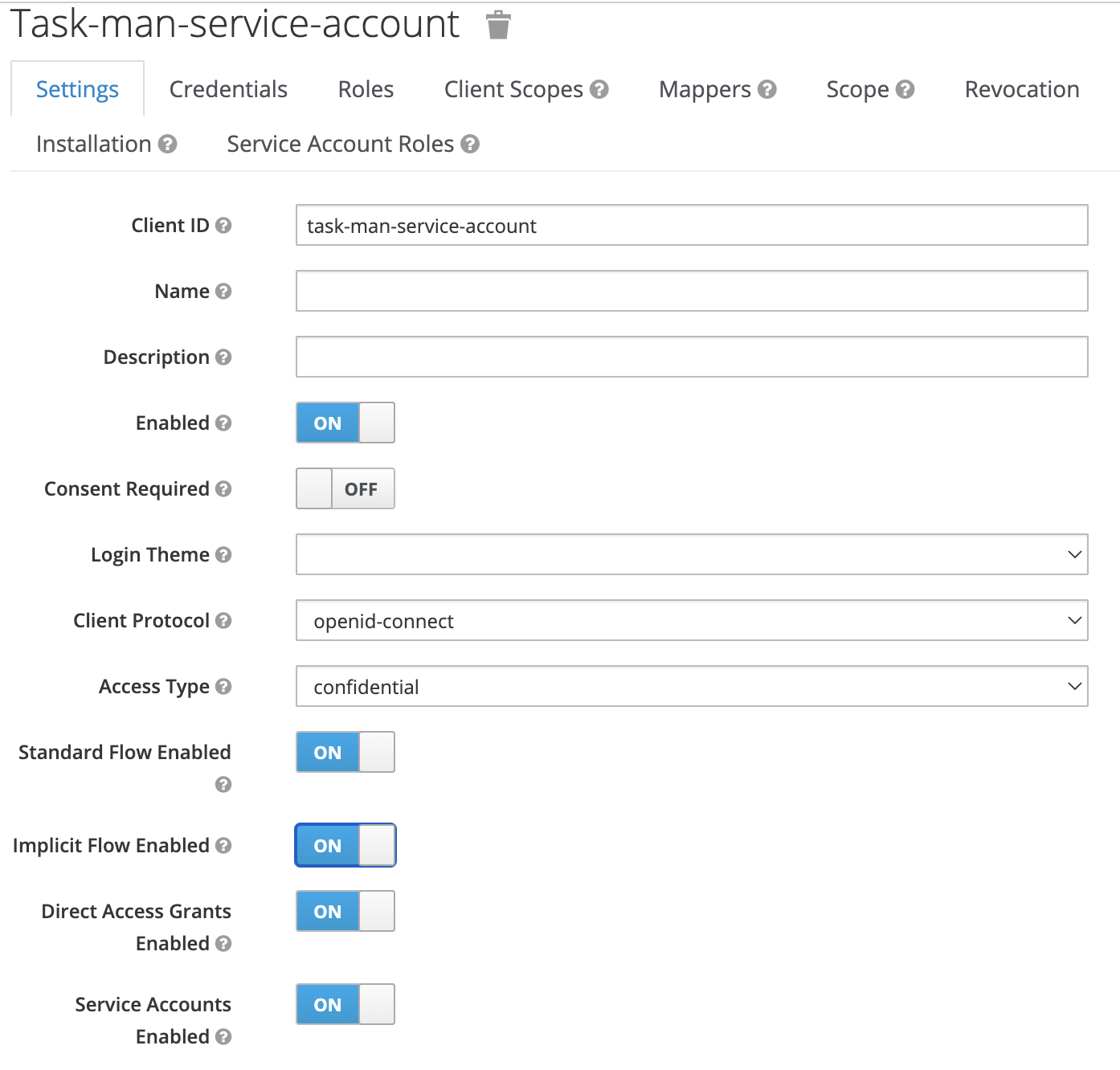This screenshot has height=1070, width=1120.
Task: Click help icon beside Client Scopes tab
Action: 599,89
